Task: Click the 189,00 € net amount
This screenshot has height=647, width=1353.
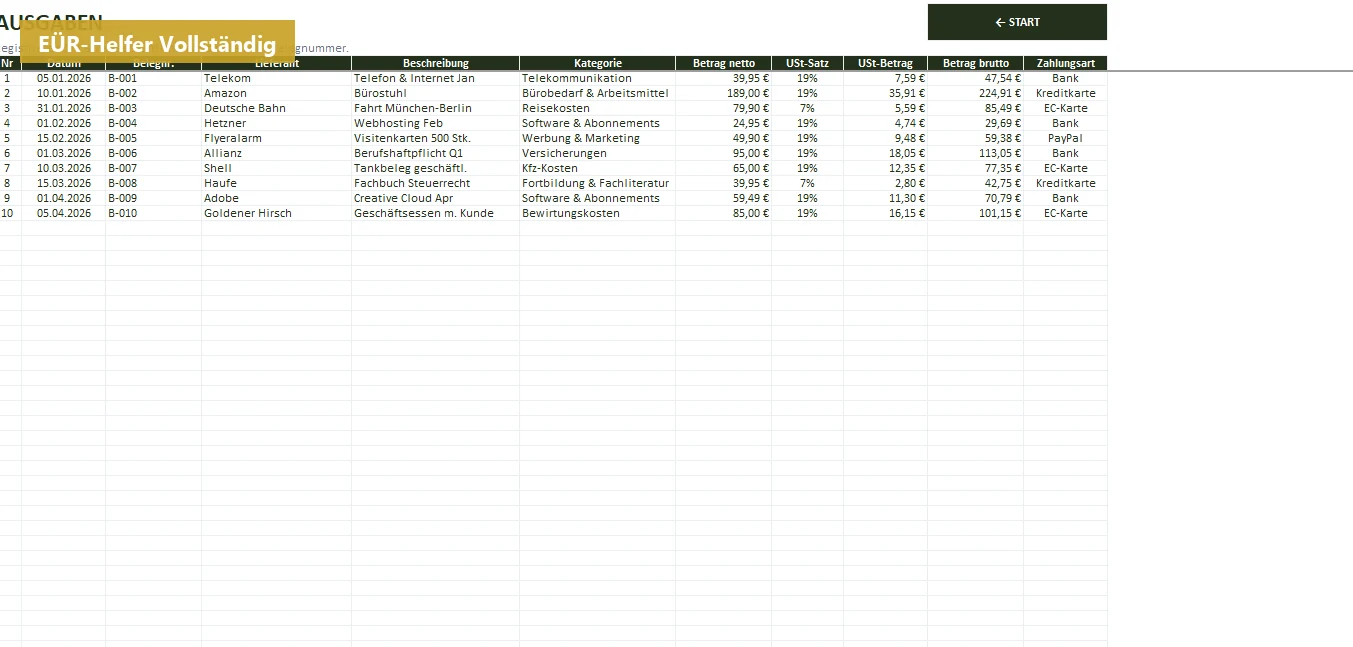Action: tap(724, 93)
